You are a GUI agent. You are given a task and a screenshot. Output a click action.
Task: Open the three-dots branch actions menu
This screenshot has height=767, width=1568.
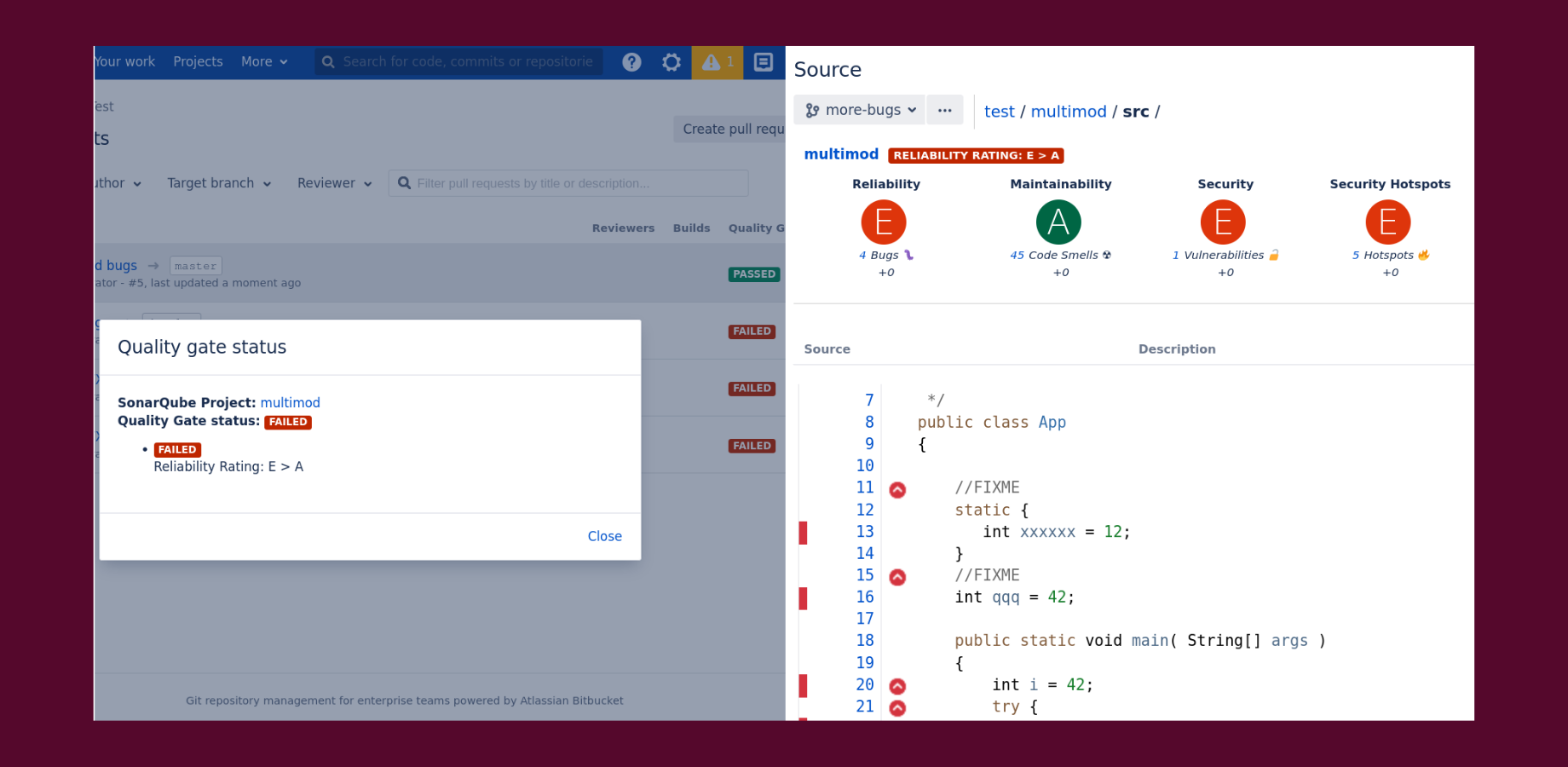click(x=945, y=110)
